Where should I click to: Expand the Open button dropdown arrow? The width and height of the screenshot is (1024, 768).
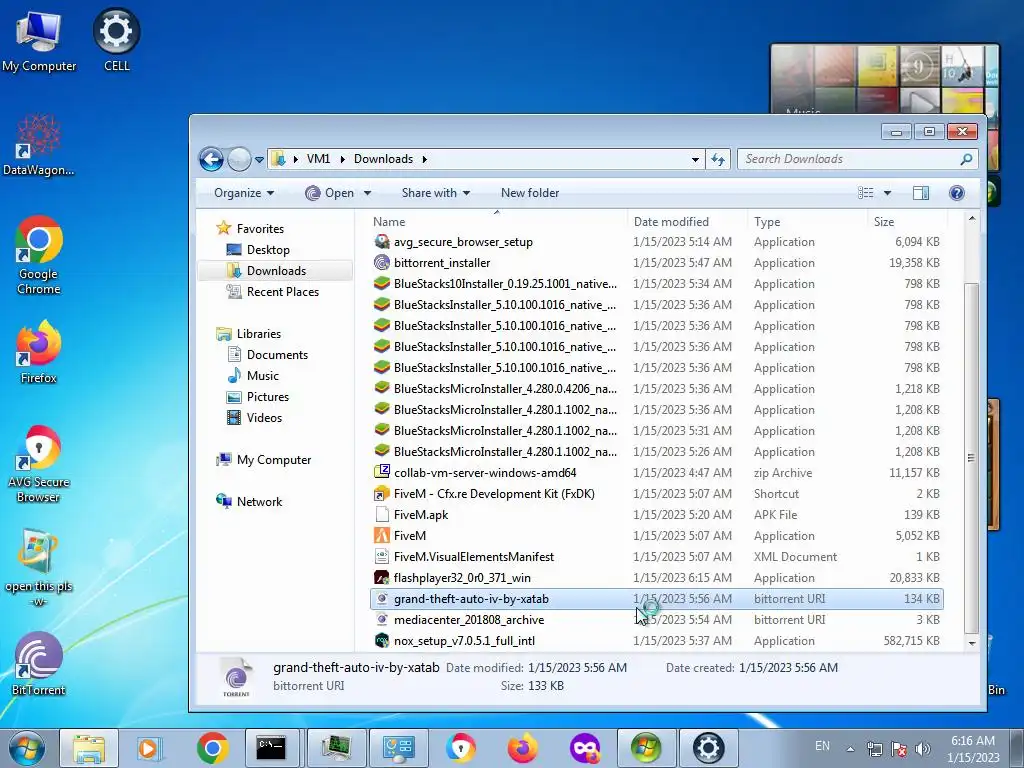coord(367,193)
